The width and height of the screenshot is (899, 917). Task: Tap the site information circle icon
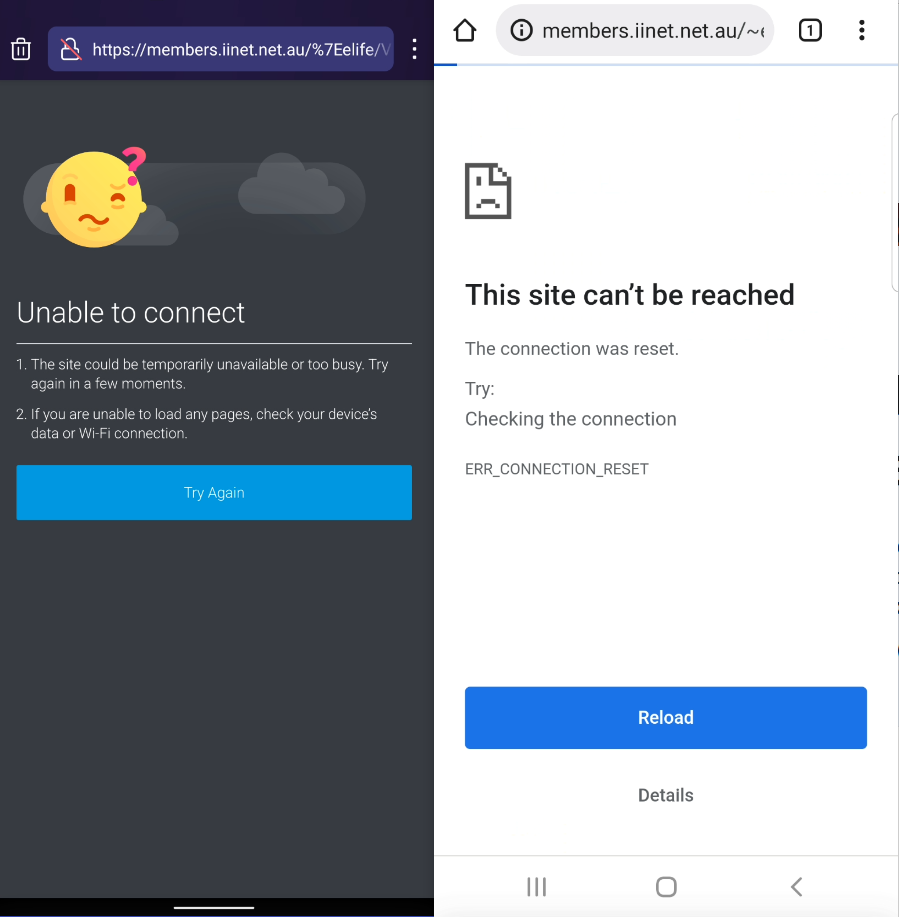point(521,30)
